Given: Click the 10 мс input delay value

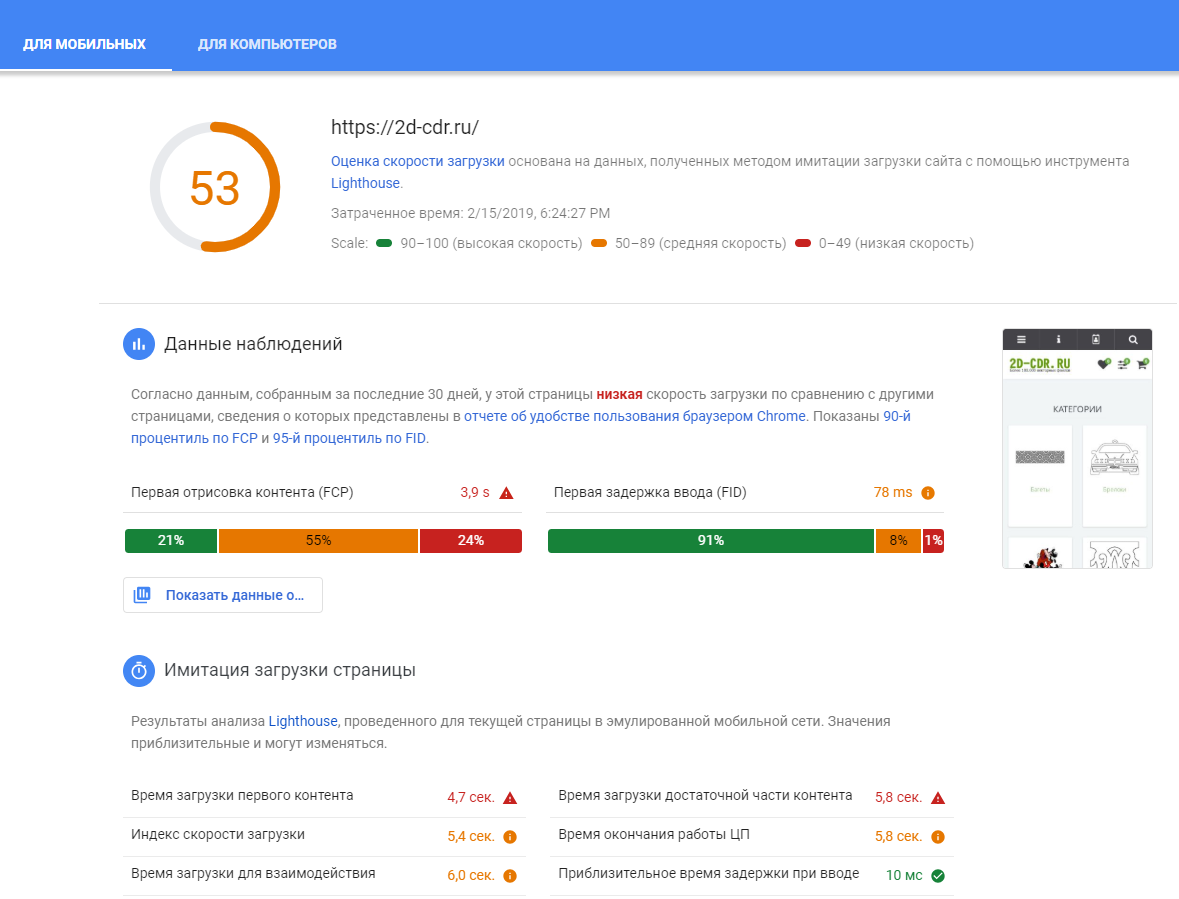Looking at the screenshot, I should (904, 875).
